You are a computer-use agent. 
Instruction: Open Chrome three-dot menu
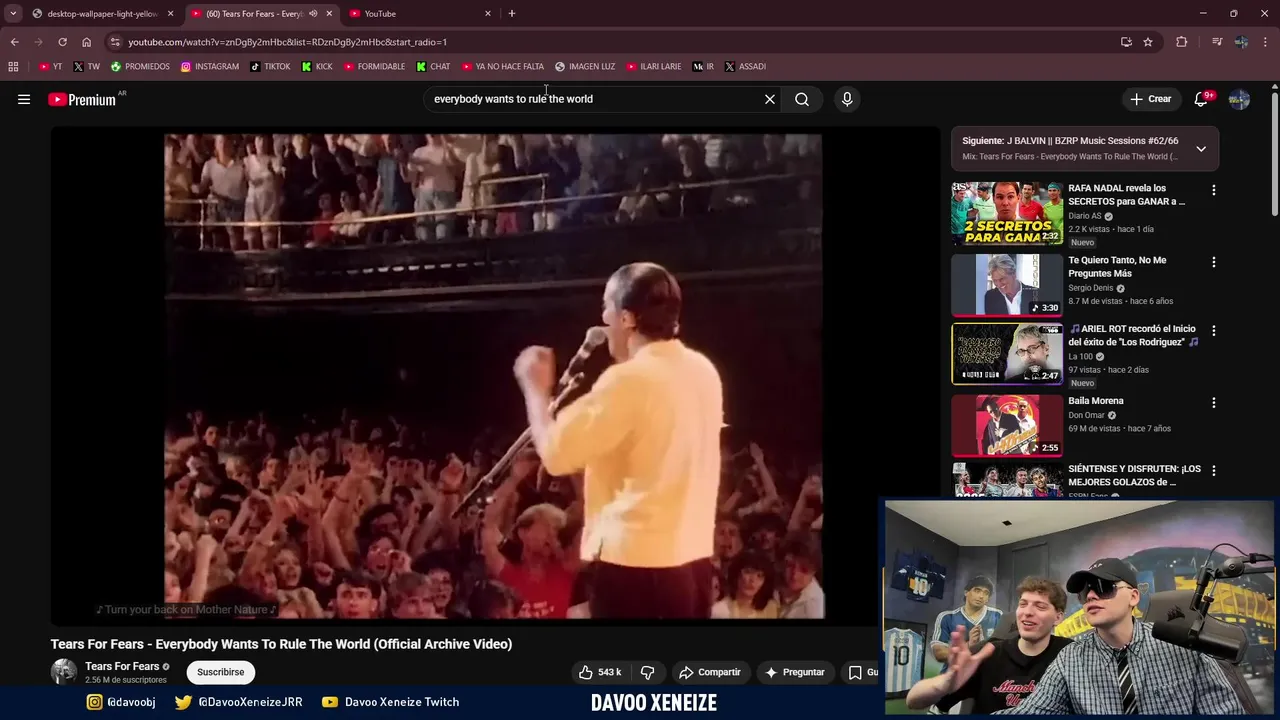(1266, 42)
